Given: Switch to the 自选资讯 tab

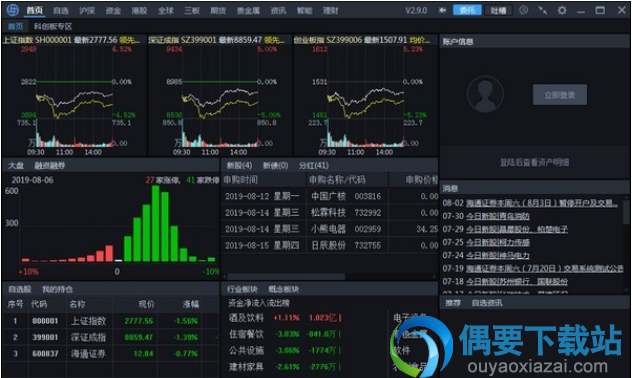Looking at the screenshot, I should coord(487,303).
